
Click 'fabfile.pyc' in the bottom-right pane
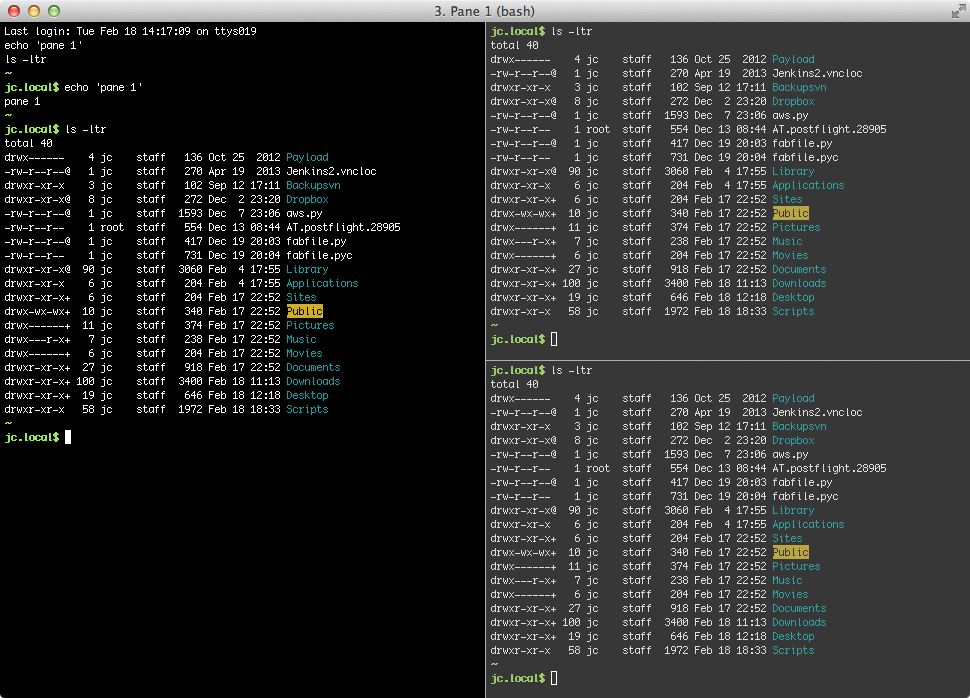[x=805, y=496]
